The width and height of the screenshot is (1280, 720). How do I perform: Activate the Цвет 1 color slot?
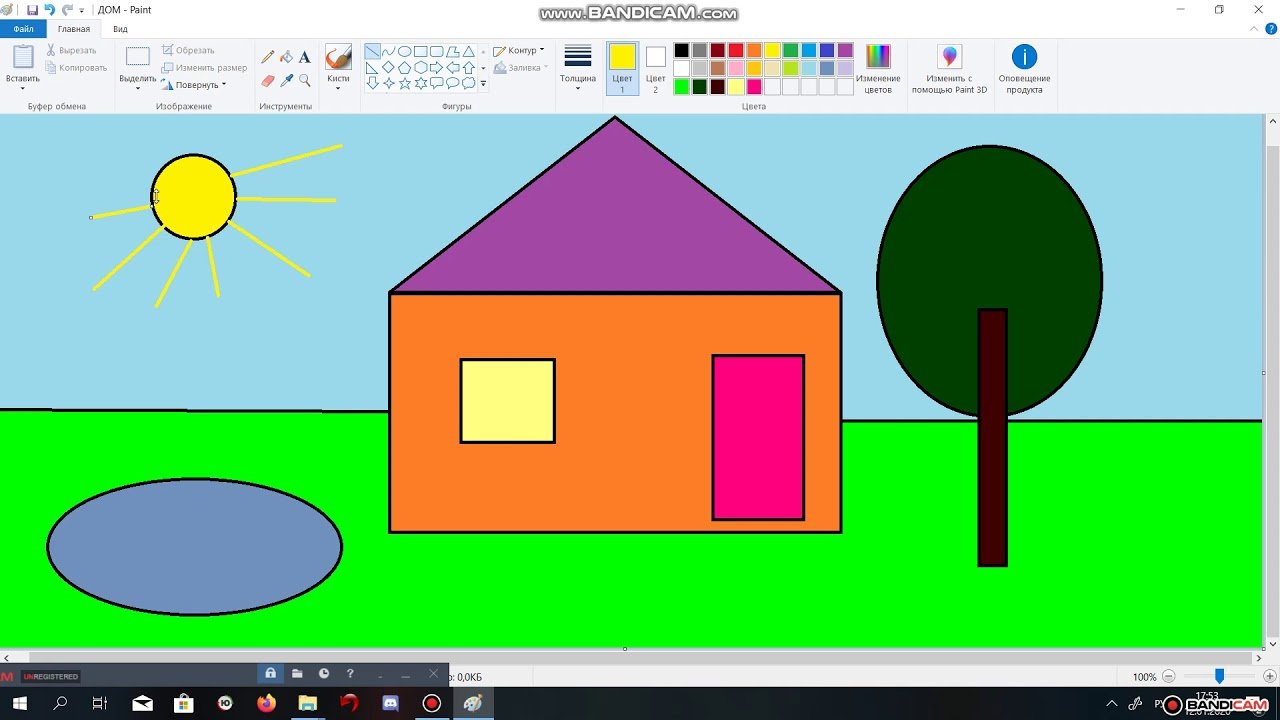(x=622, y=68)
